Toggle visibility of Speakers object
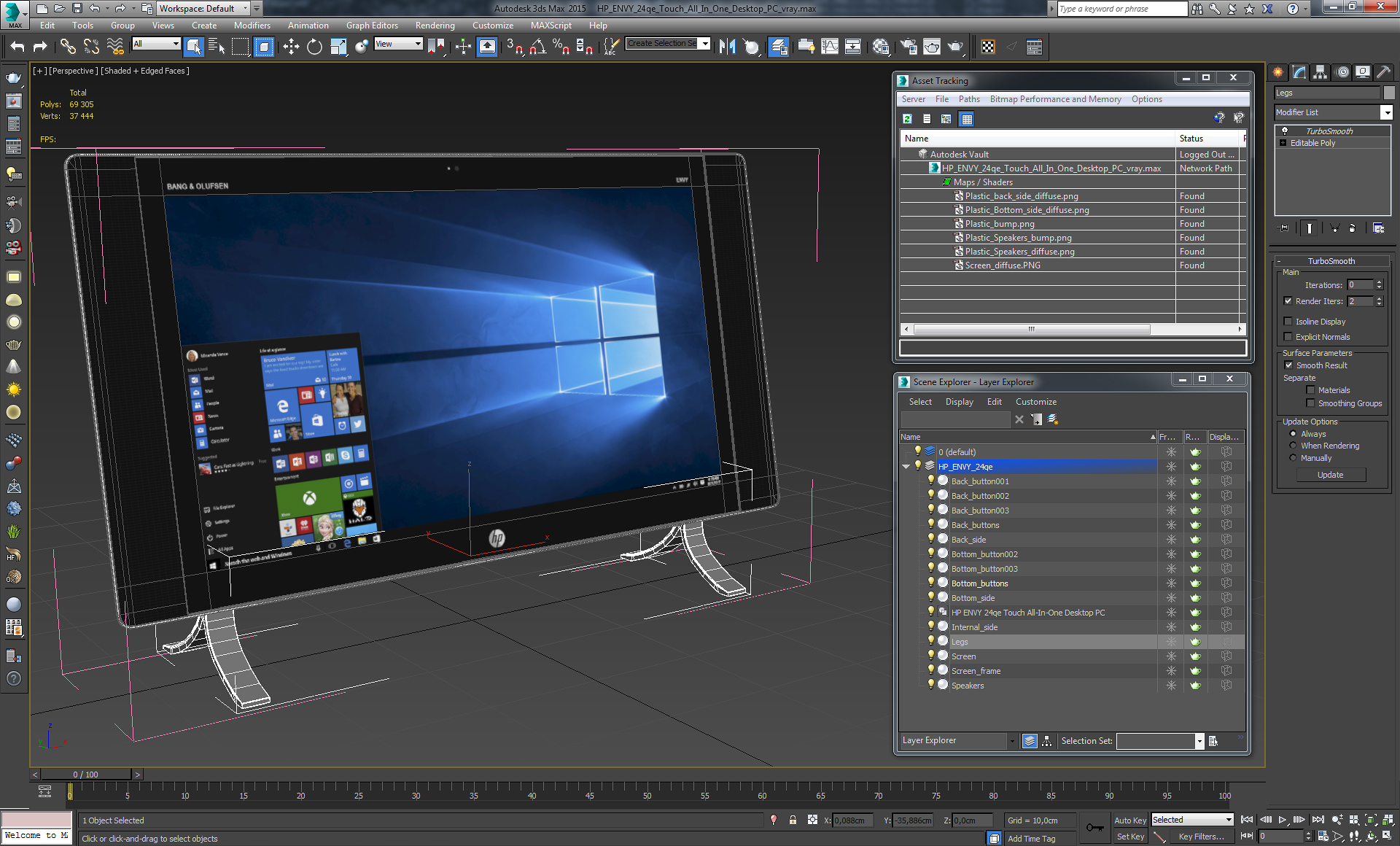The image size is (1400, 846). (930, 685)
